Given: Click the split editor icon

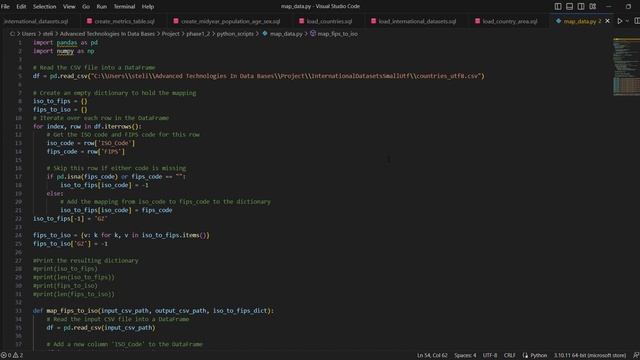Looking at the screenshot, I should pos(637,21).
